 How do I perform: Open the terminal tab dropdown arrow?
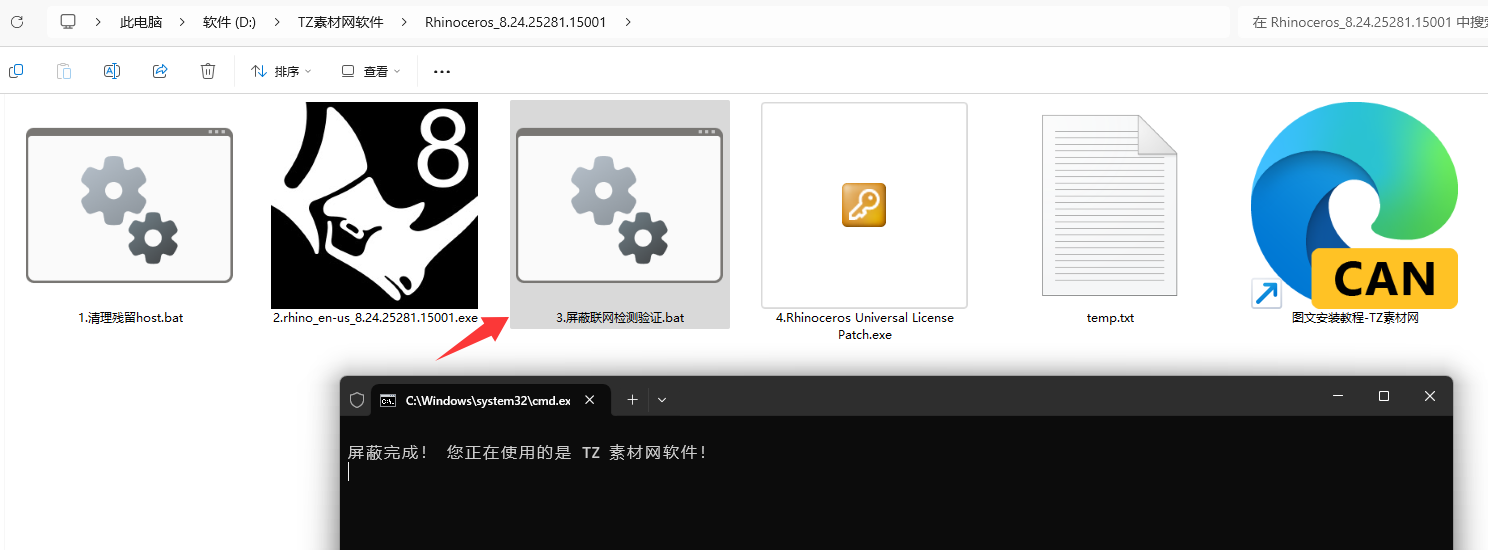pos(662,400)
